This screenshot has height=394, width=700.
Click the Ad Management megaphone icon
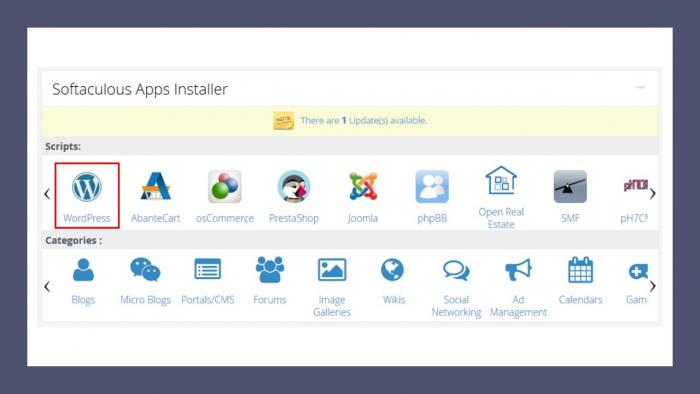click(518, 270)
